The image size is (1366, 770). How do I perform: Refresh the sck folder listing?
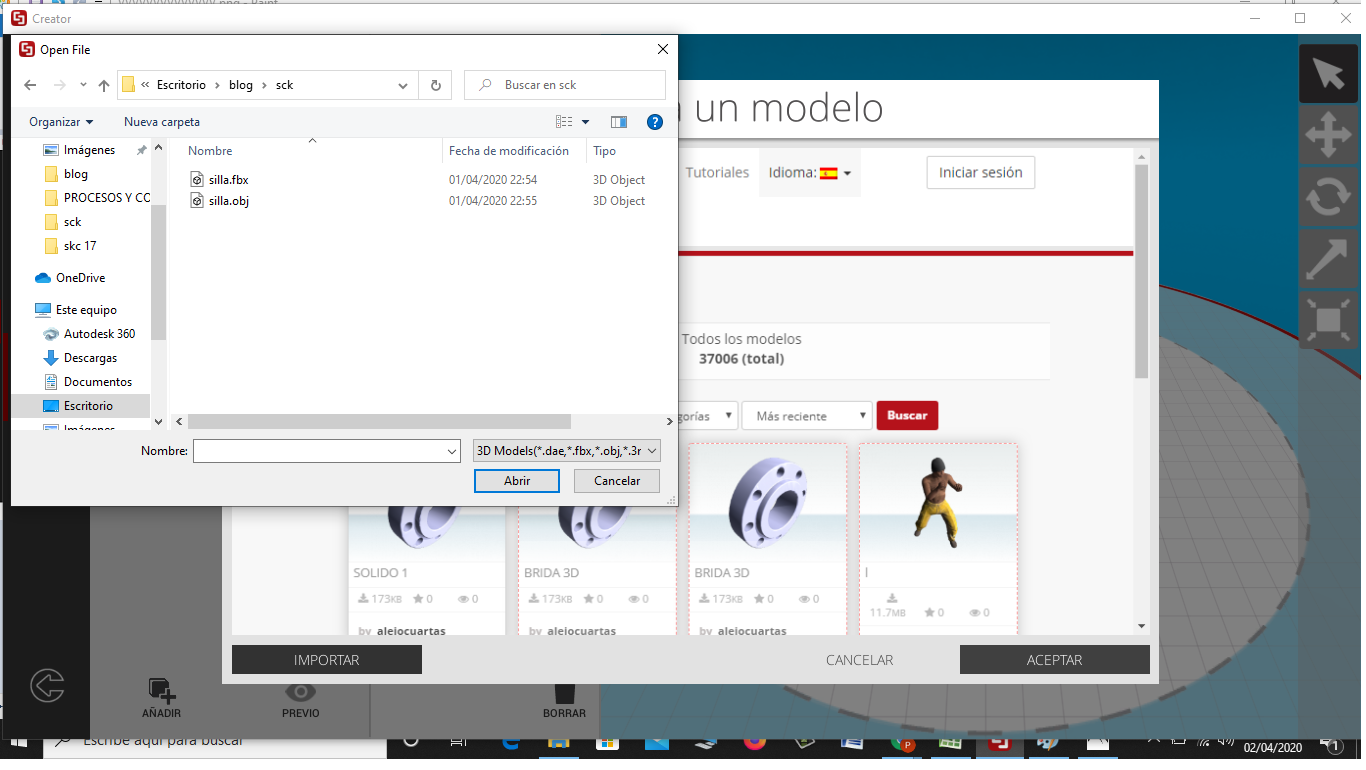tap(435, 85)
